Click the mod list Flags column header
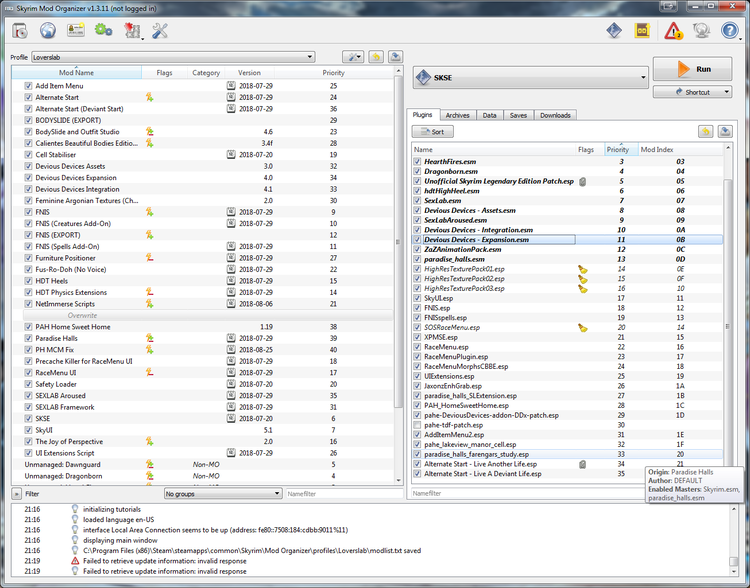Screen dimensions: 750x588 (164, 73)
